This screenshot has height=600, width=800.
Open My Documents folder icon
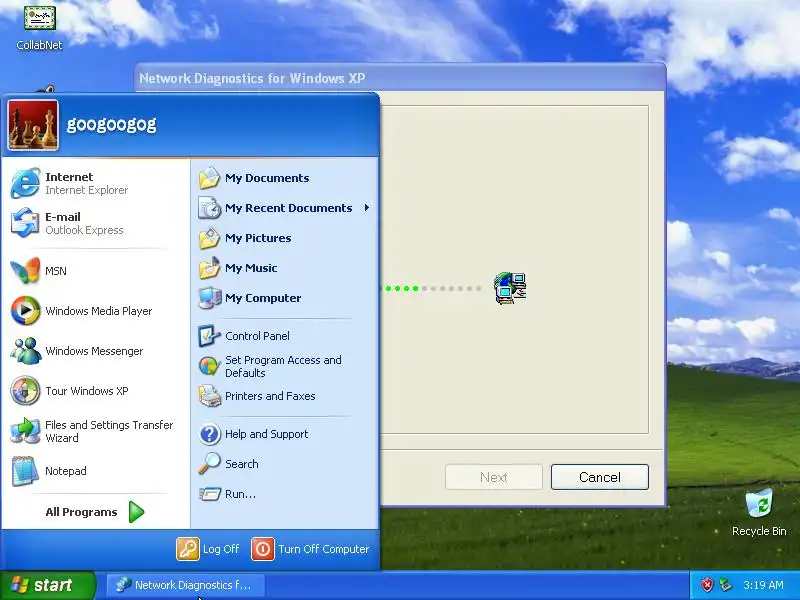pos(209,178)
